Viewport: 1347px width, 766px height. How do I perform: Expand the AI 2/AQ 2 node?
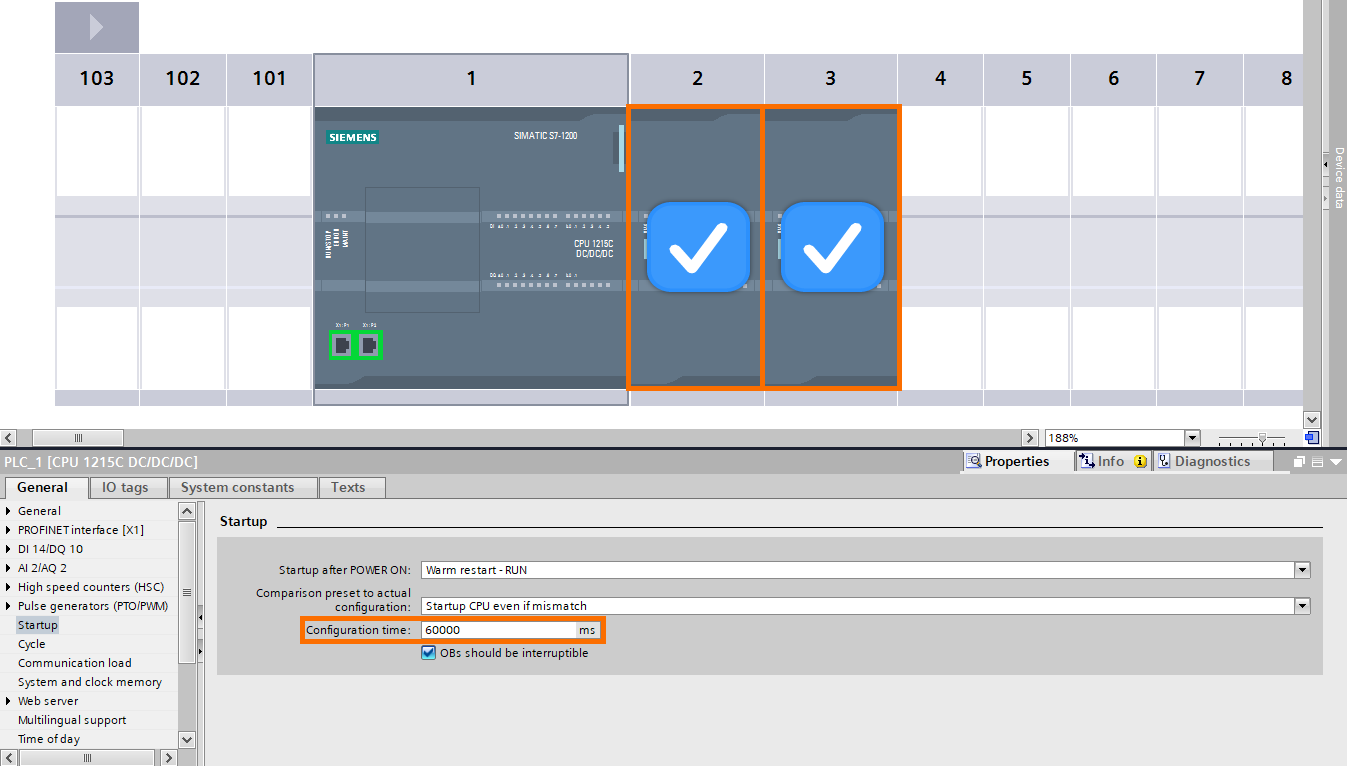[9, 568]
